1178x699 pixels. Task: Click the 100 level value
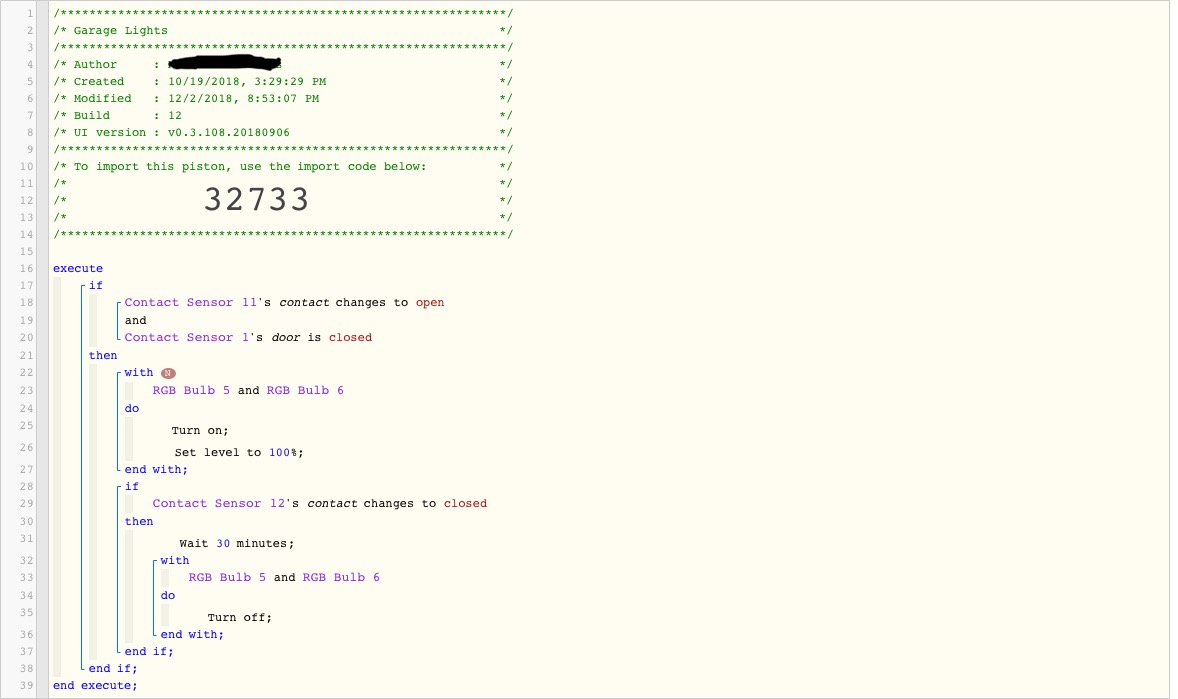coord(279,452)
